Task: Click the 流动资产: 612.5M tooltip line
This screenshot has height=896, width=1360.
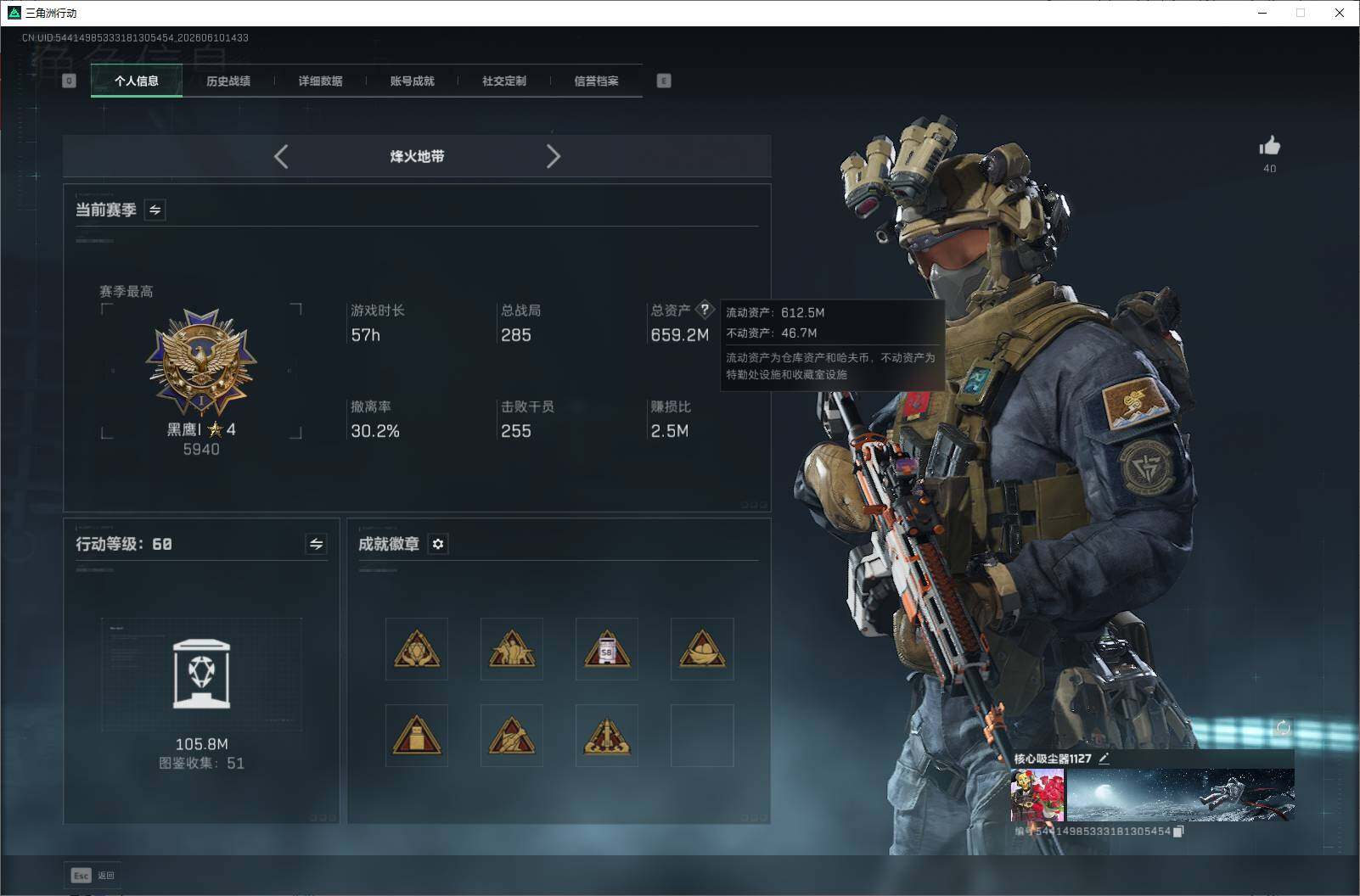Action: [x=775, y=312]
